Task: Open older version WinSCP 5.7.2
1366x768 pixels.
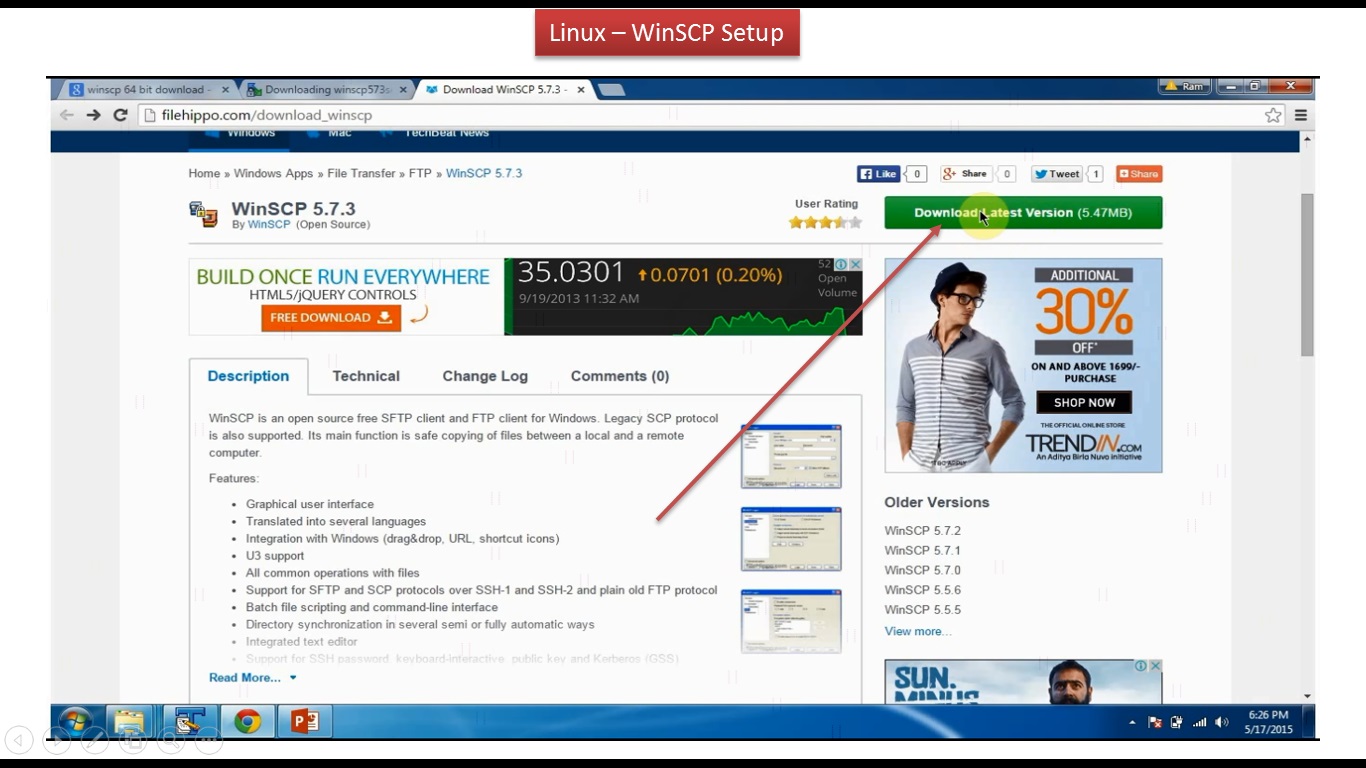Action: [923, 531]
